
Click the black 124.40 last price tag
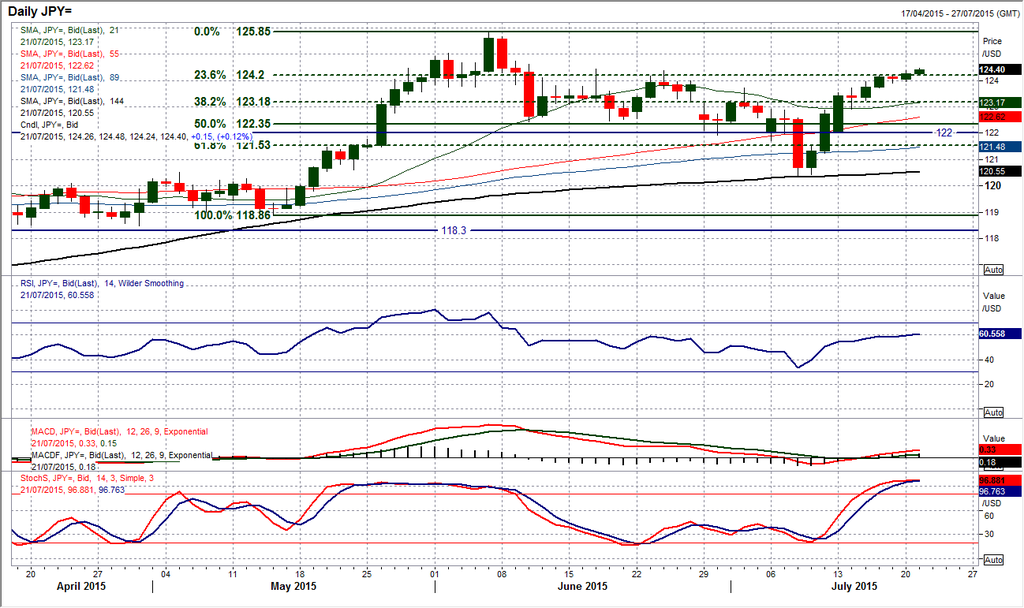[1000, 69]
